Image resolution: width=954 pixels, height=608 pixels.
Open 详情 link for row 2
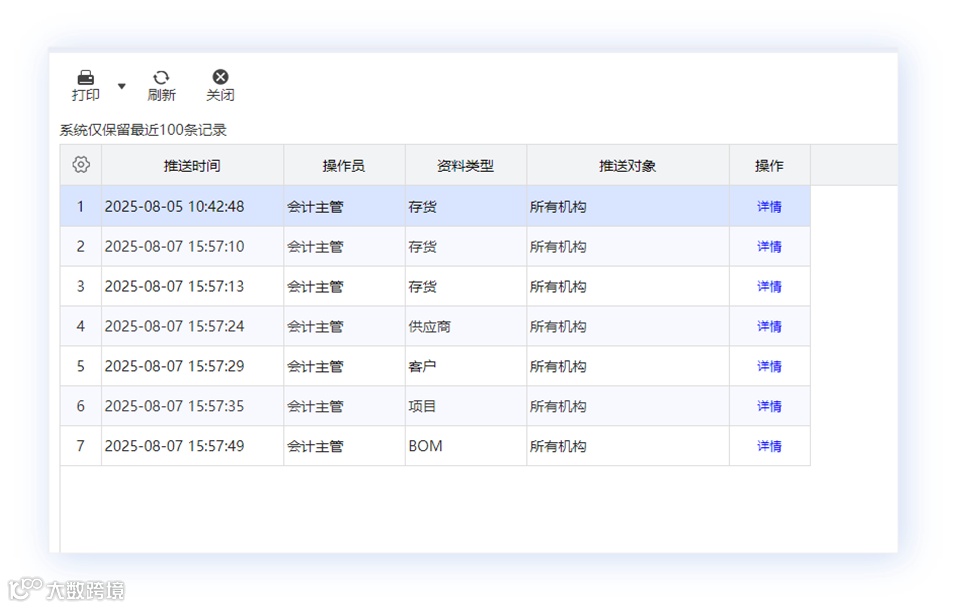[769, 246]
